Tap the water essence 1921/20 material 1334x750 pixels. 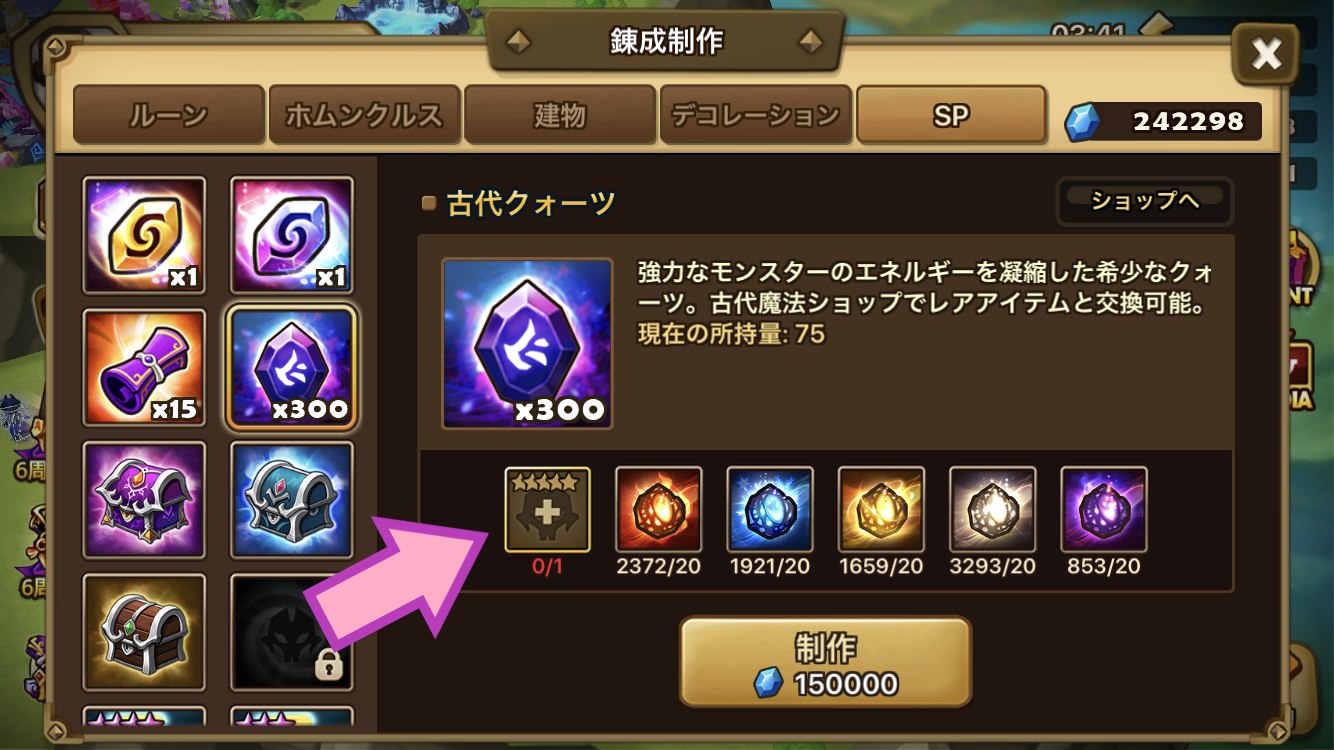[769, 510]
